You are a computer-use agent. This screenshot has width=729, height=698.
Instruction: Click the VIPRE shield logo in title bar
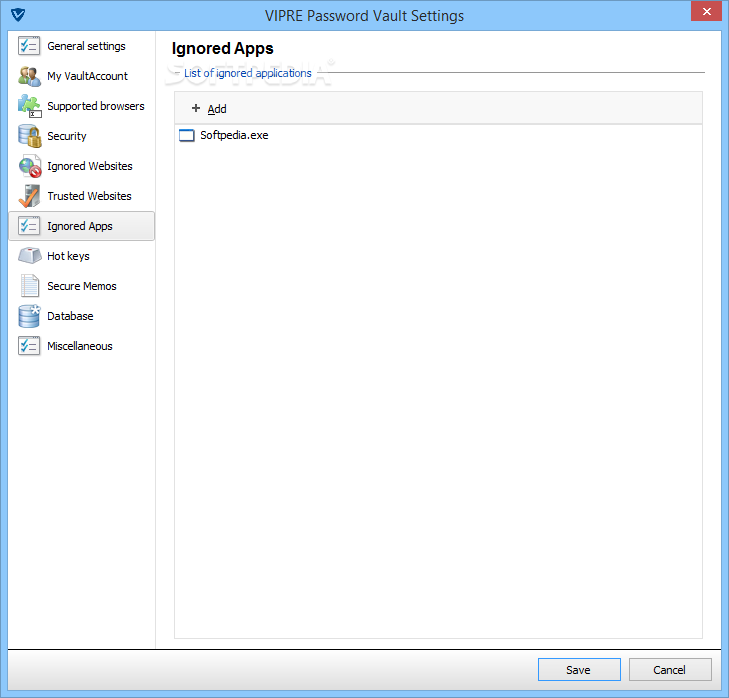[18, 15]
